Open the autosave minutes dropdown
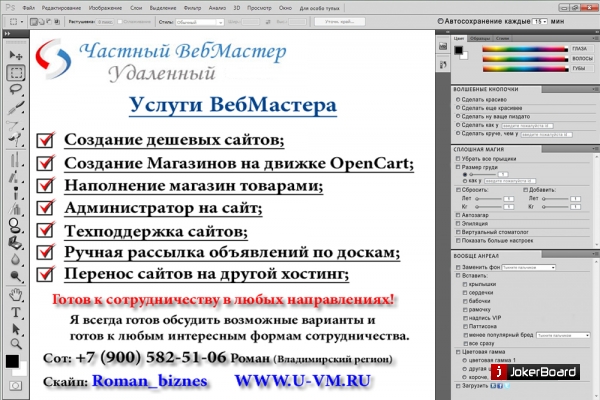This screenshot has width=600, height=400. pyautogui.click(x=540, y=22)
